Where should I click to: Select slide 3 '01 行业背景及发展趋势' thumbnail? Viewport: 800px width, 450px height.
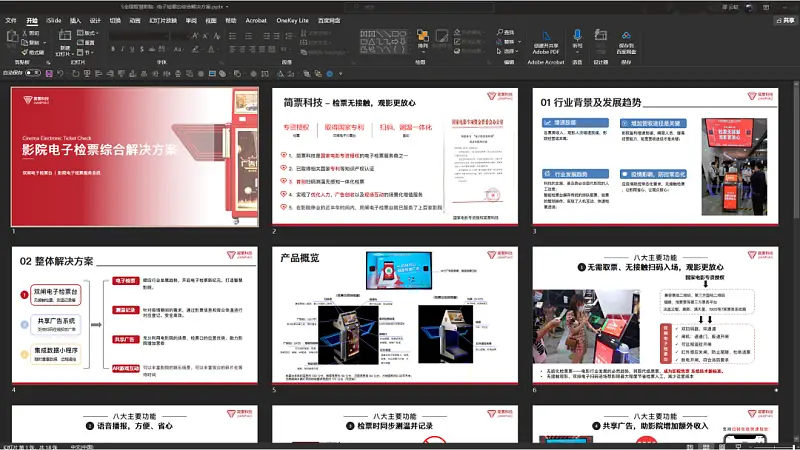coord(655,156)
